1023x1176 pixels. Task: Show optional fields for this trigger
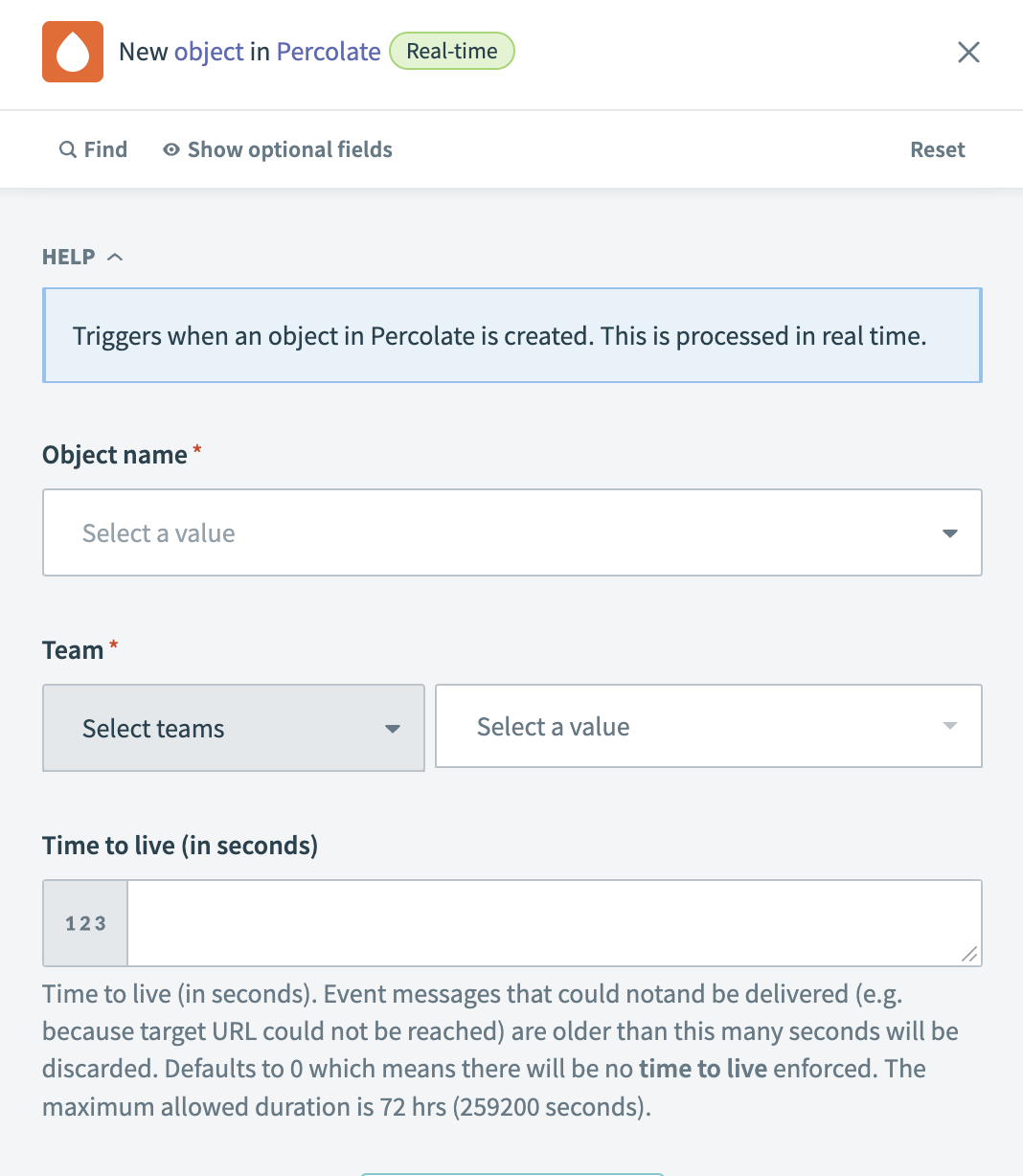click(x=289, y=149)
